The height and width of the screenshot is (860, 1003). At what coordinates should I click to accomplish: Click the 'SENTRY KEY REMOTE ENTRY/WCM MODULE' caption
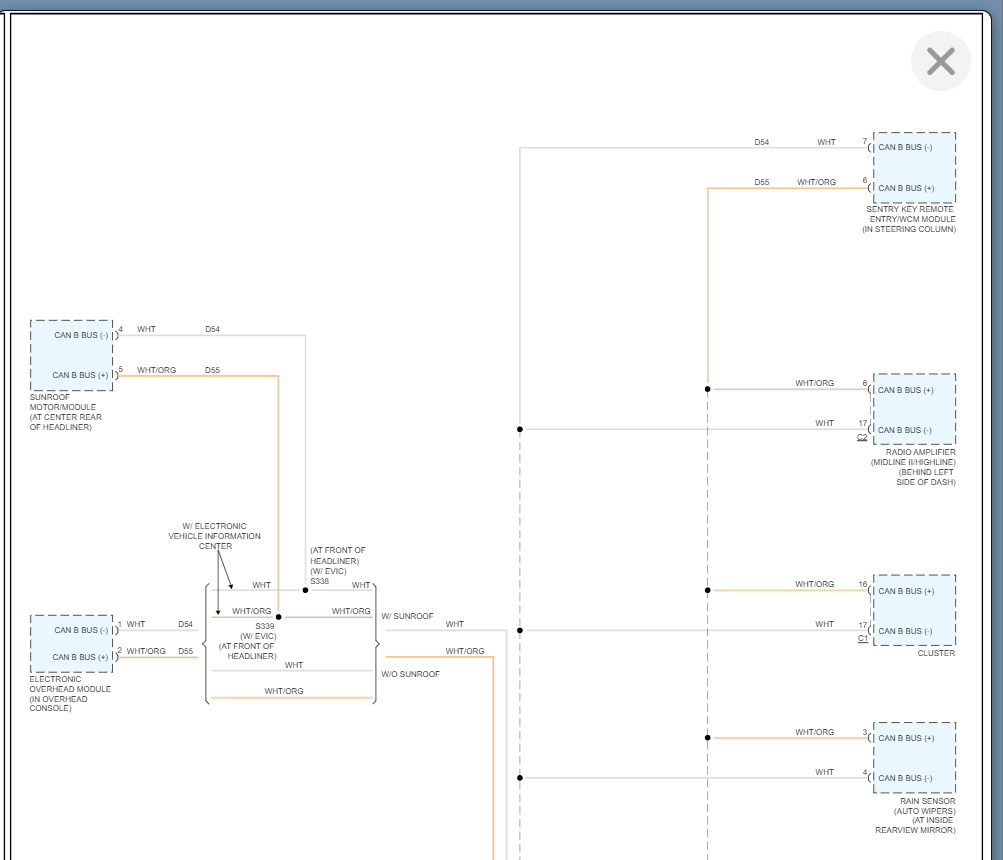(910, 219)
